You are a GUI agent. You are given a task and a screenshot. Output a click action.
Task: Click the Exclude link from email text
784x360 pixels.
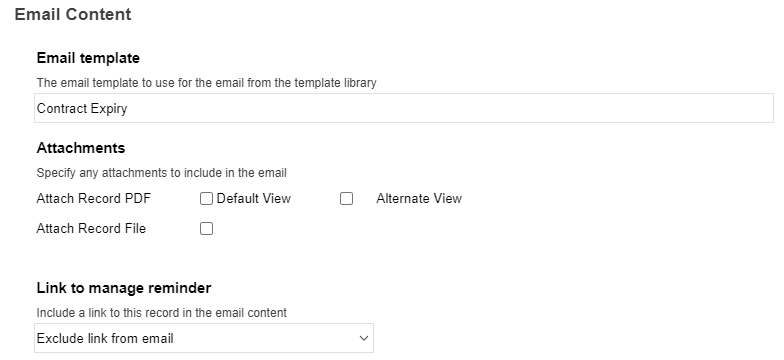(105, 338)
